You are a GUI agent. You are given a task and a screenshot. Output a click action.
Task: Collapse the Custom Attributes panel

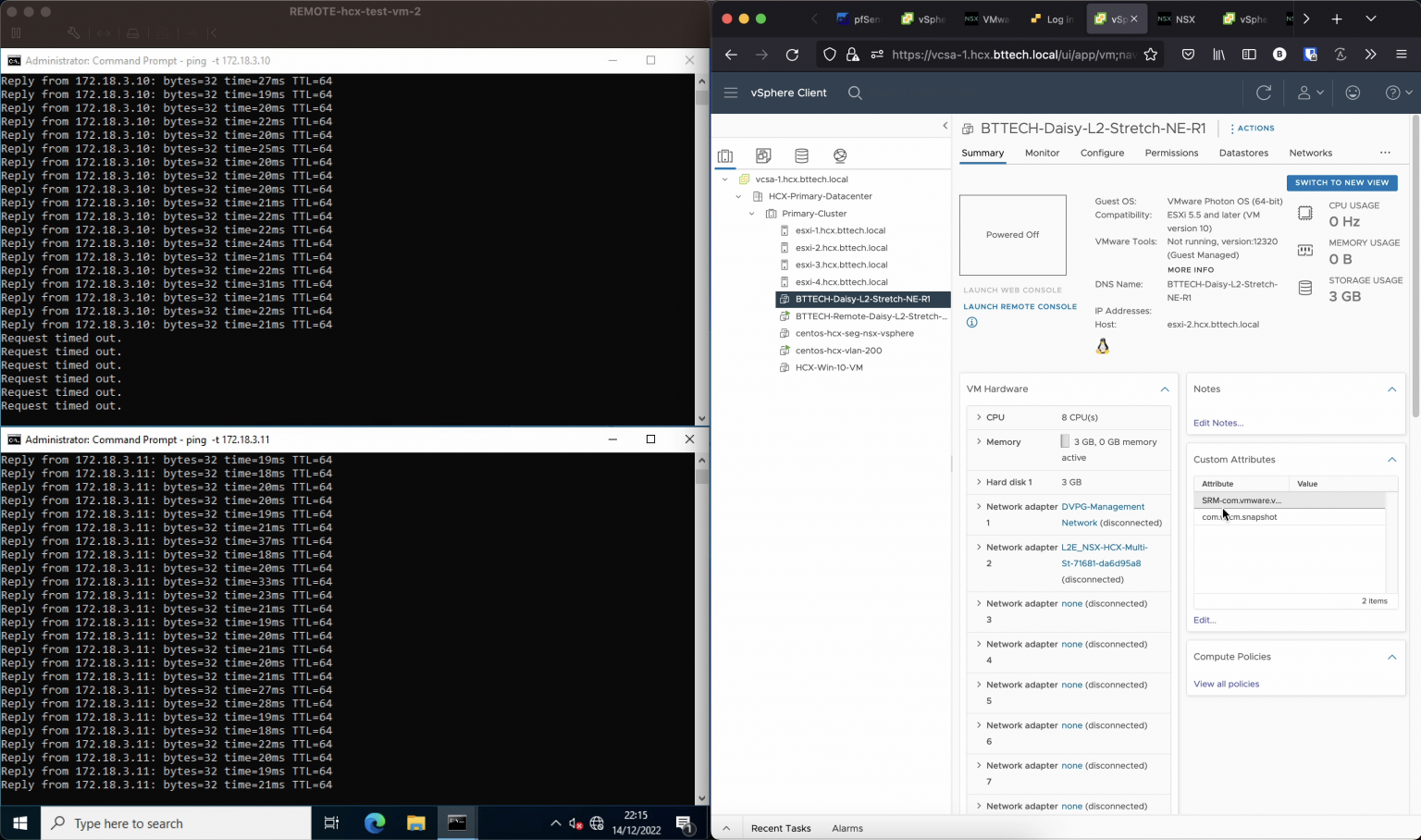(x=1391, y=459)
